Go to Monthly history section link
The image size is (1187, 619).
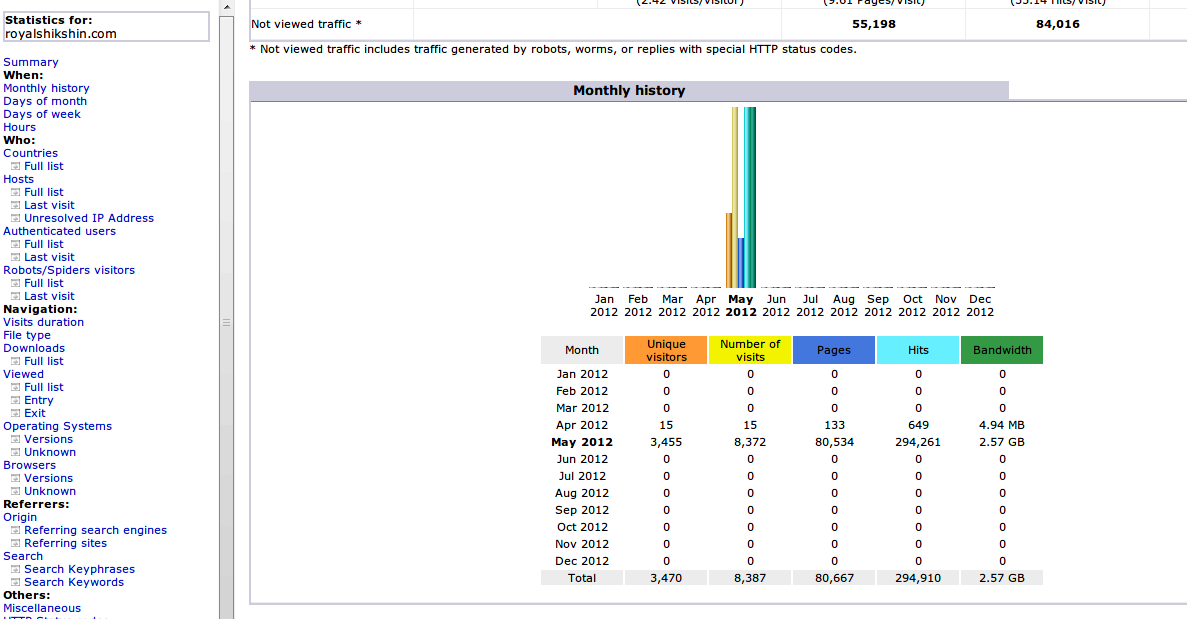click(46, 88)
